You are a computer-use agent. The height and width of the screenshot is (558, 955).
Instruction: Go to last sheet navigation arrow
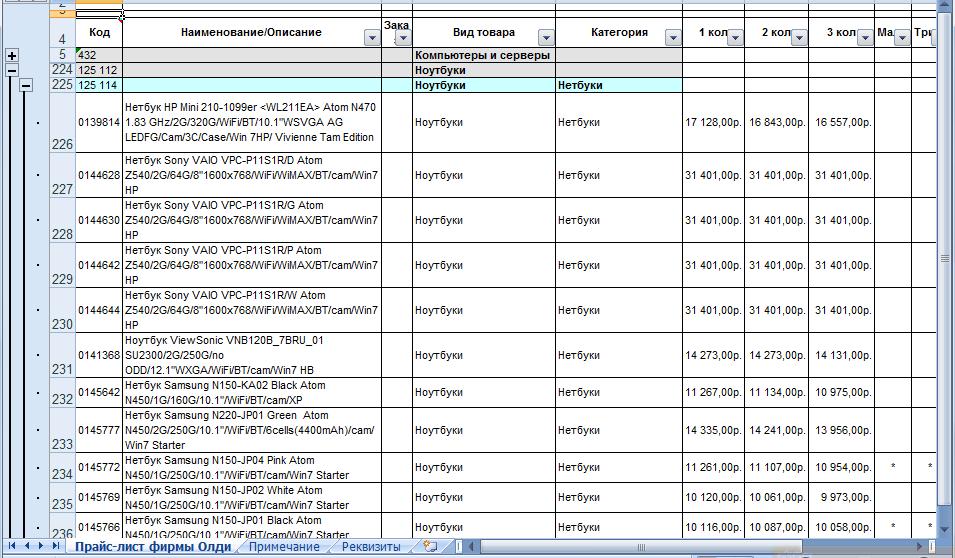pyautogui.click(x=55, y=546)
